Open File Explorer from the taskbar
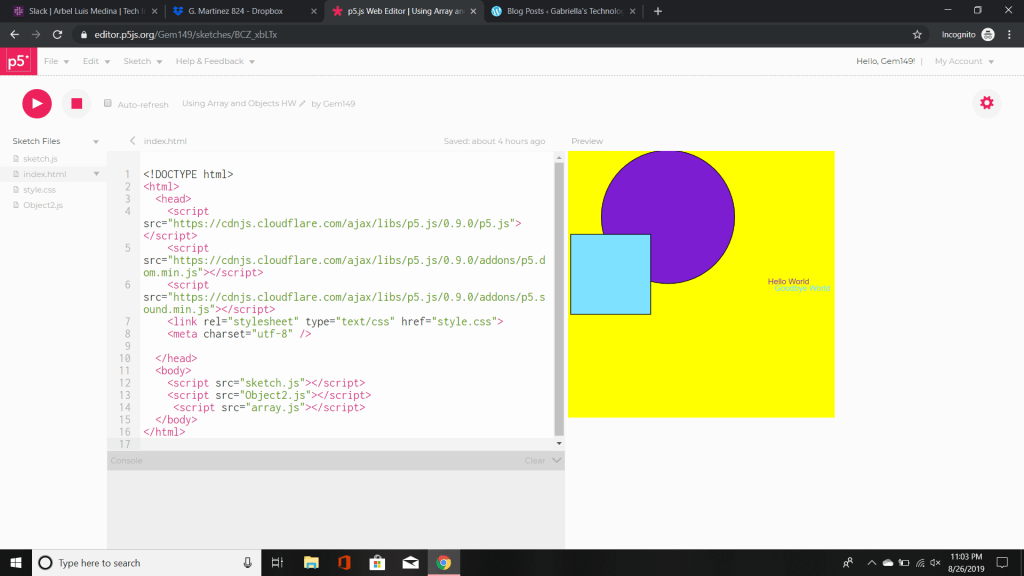 click(310, 563)
